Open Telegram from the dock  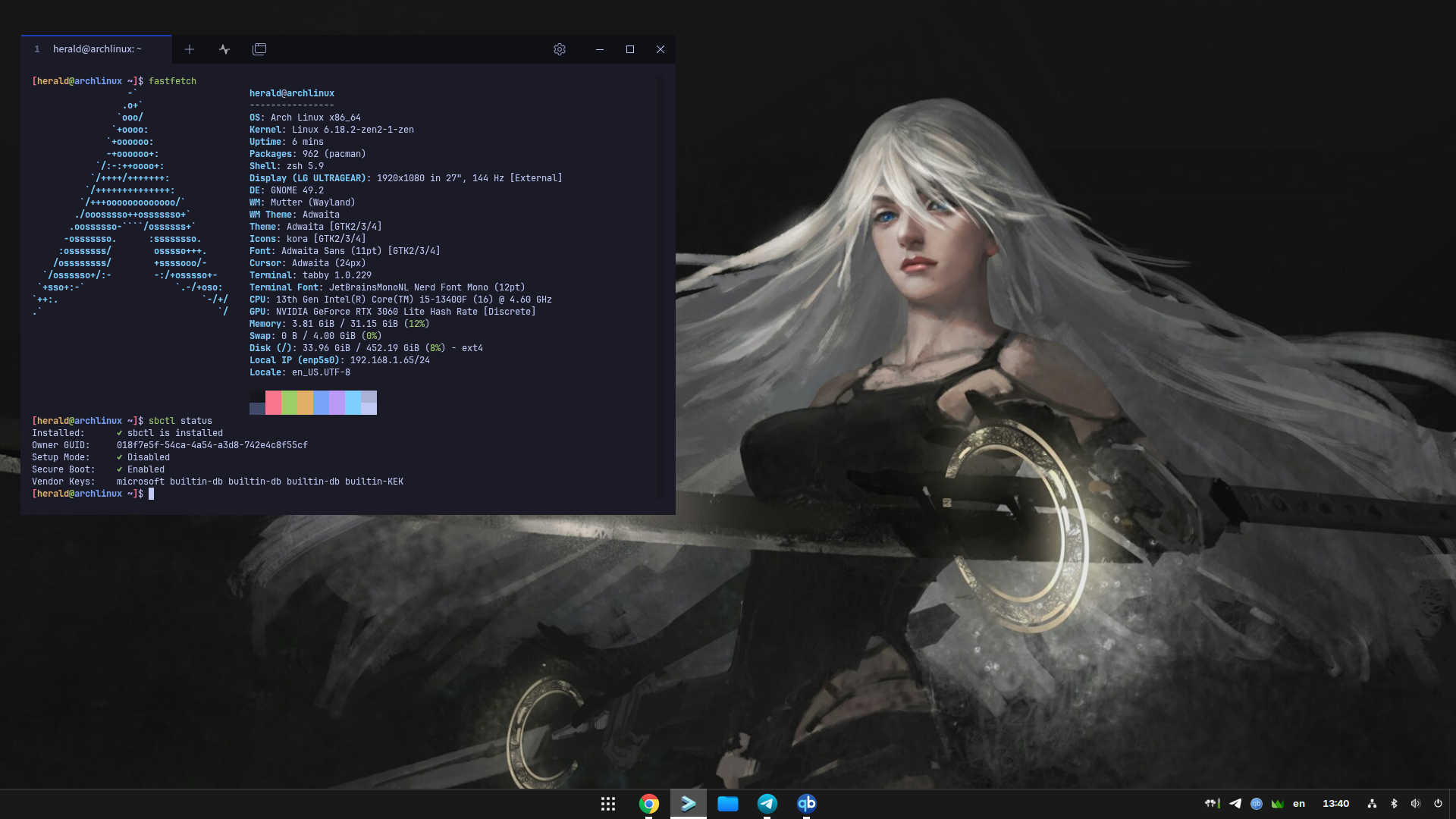(x=767, y=804)
